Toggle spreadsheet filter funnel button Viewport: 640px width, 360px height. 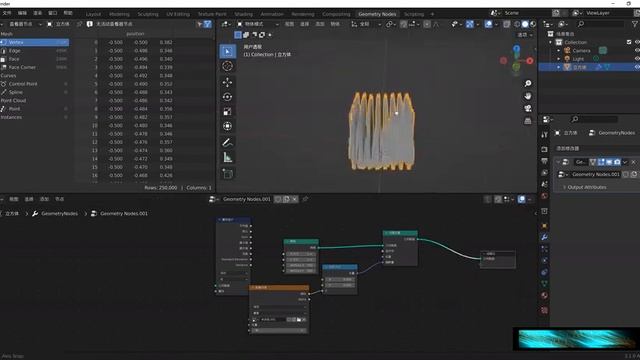[207, 24]
